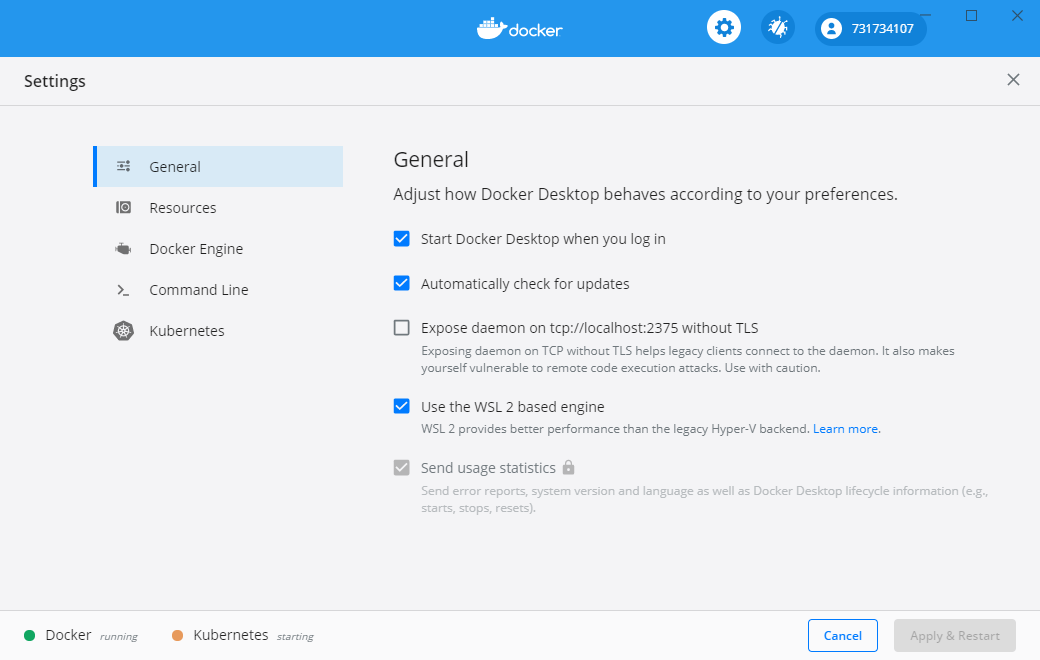The width and height of the screenshot is (1040, 660).
Task: Enable Expose daemon on tcp without TLS
Action: pyautogui.click(x=402, y=327)
